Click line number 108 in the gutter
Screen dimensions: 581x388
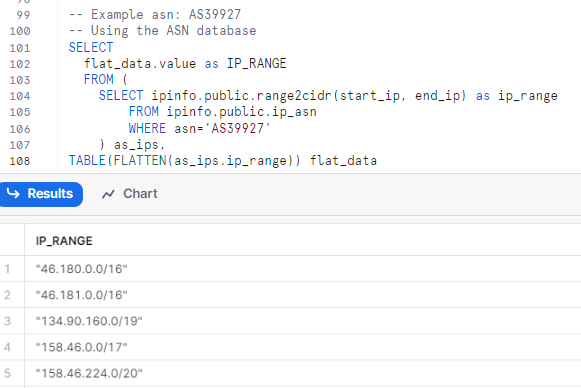[x=20, y=161]
